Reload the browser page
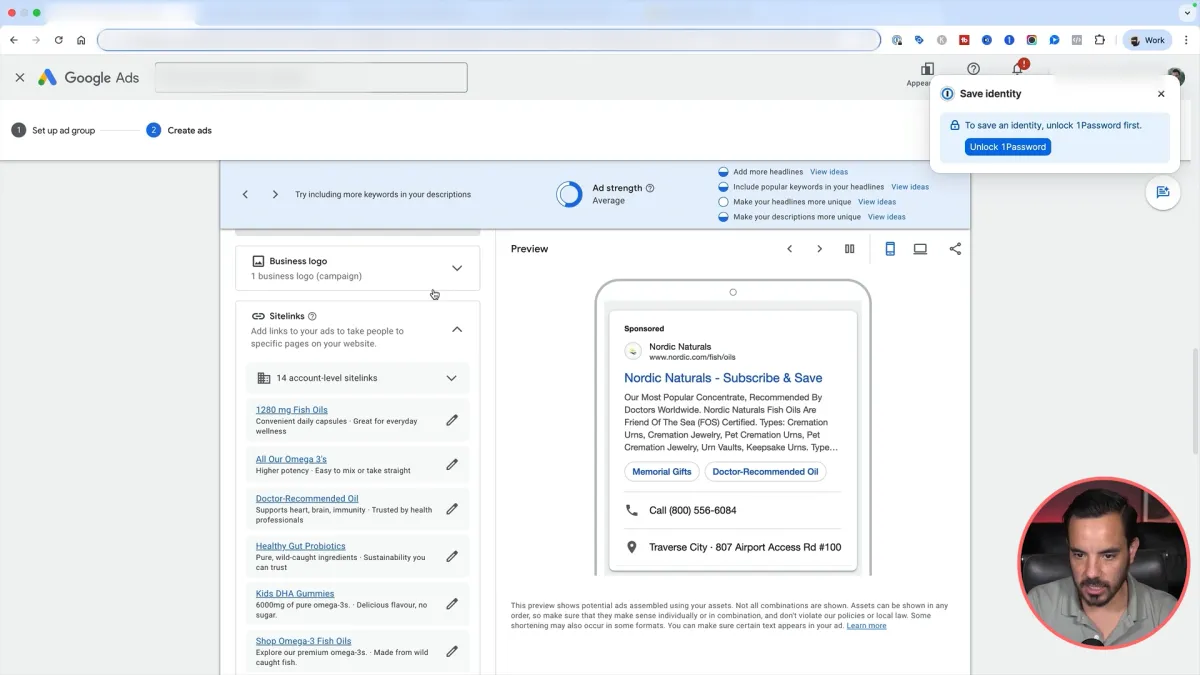Image resolution: width=1200 pixels, height=675 pixels. coord(58,40)
